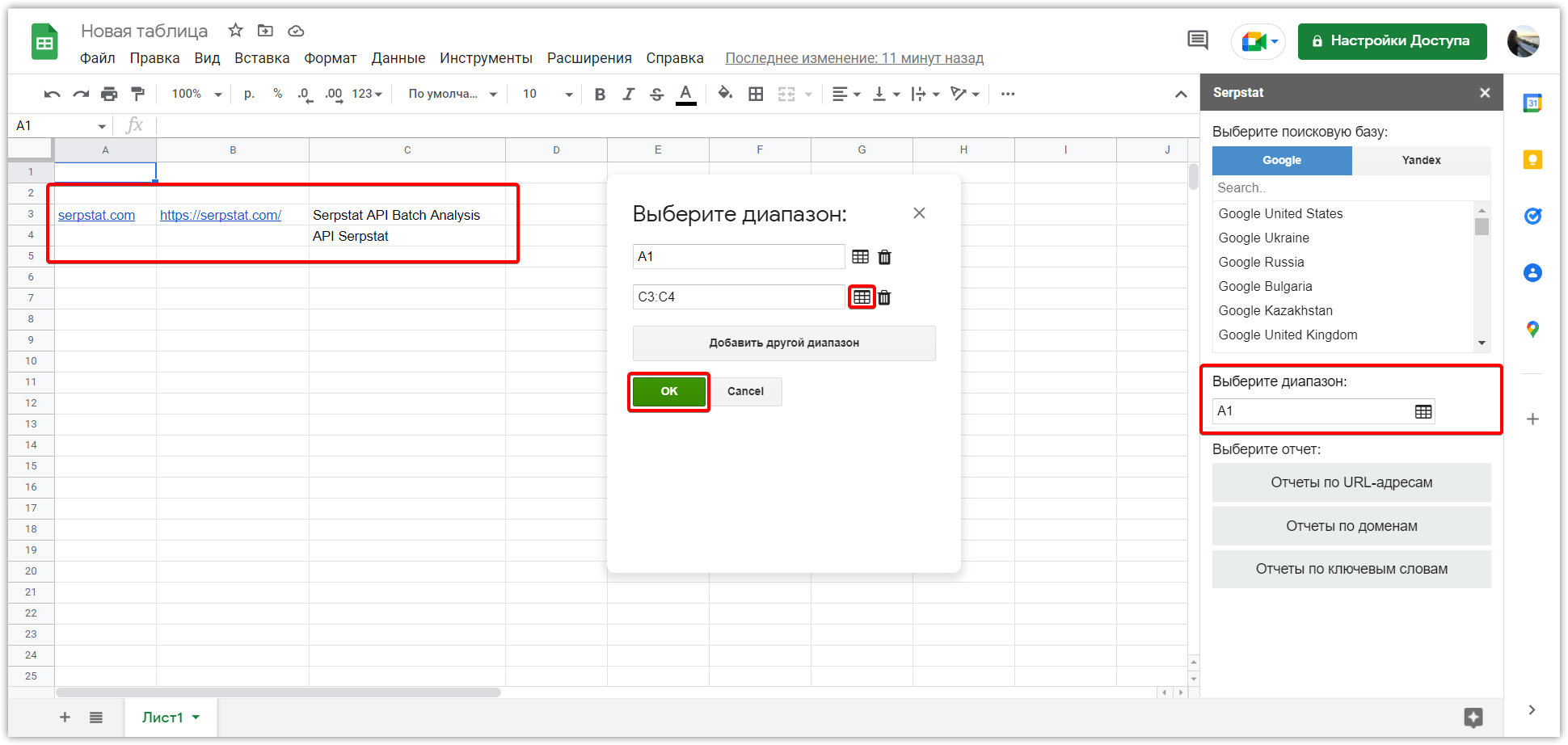Click the Explore icon at bottom right
This screenshot has width=1568, height=745.
[x=1473, y=717]
